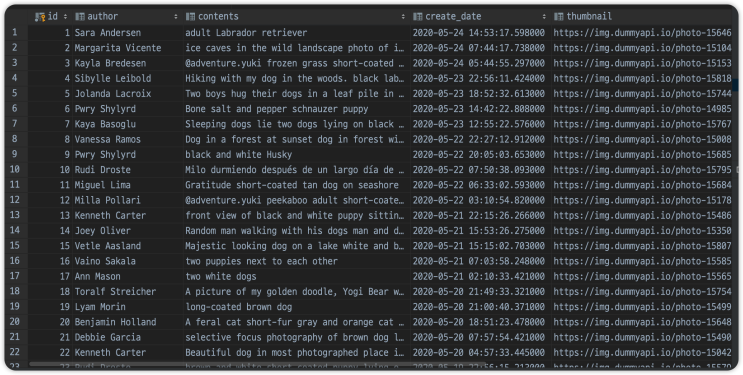Select the author column header label
The height and width of the screenshot is (375, 743).
(102, 17)
